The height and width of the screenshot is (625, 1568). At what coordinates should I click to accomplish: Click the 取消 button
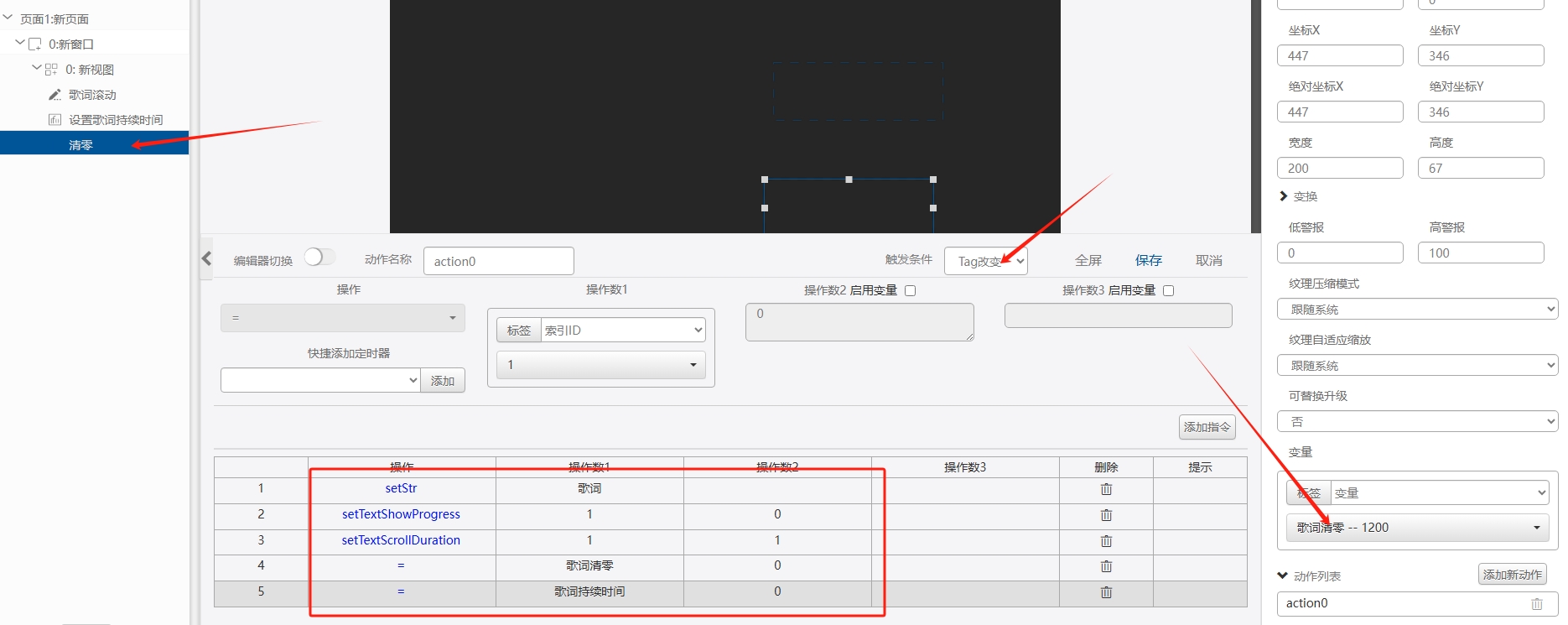[x=1208, y=261]
